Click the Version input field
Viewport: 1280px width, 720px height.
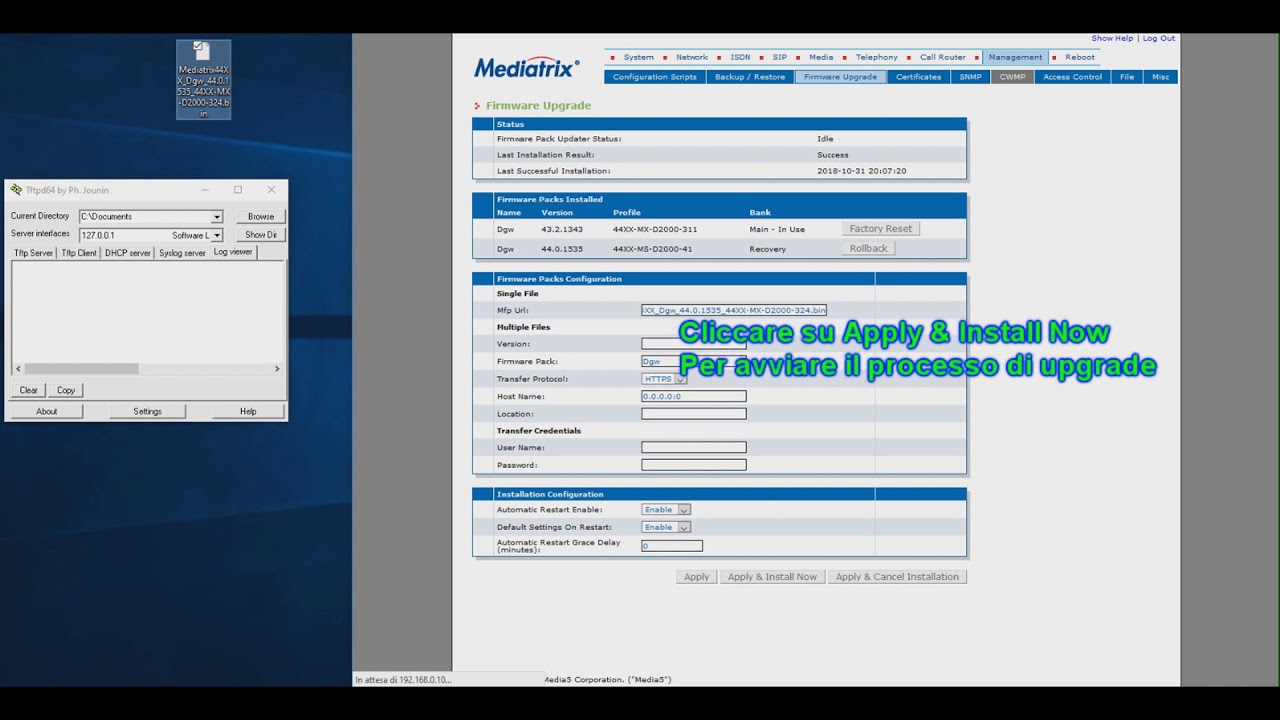(694, 344)
